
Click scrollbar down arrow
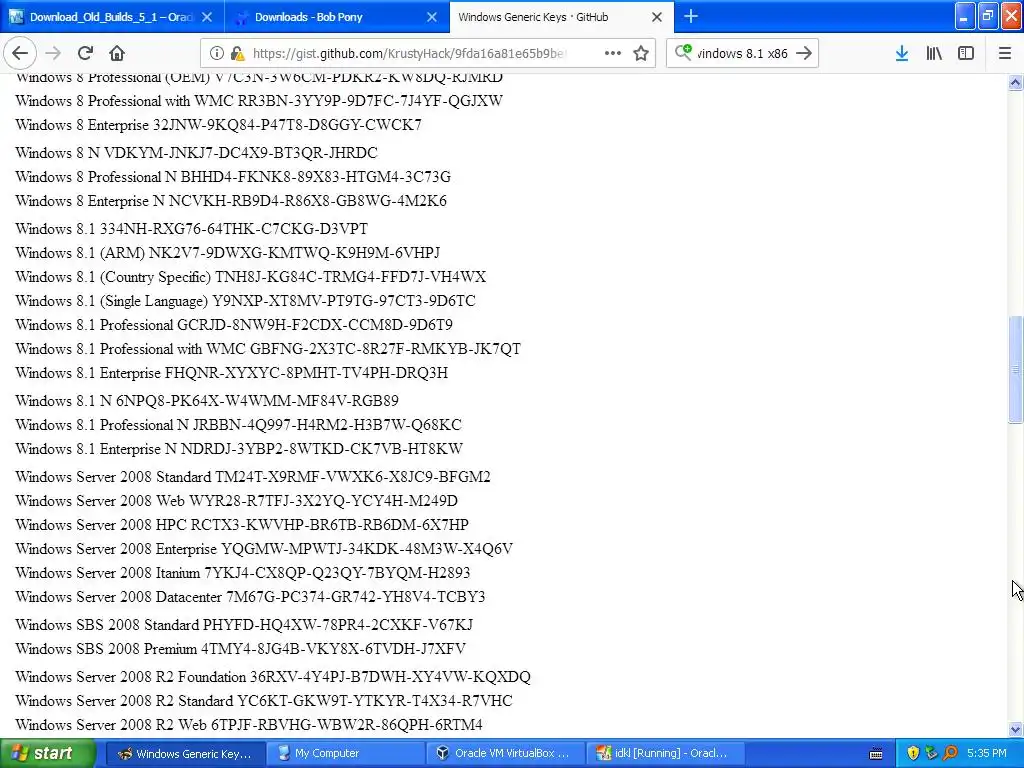click(x=1015, y=729)
